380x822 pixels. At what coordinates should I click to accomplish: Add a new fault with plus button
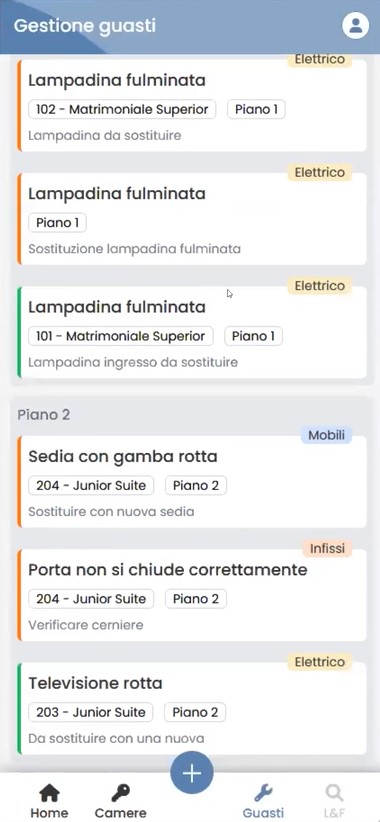192,773
